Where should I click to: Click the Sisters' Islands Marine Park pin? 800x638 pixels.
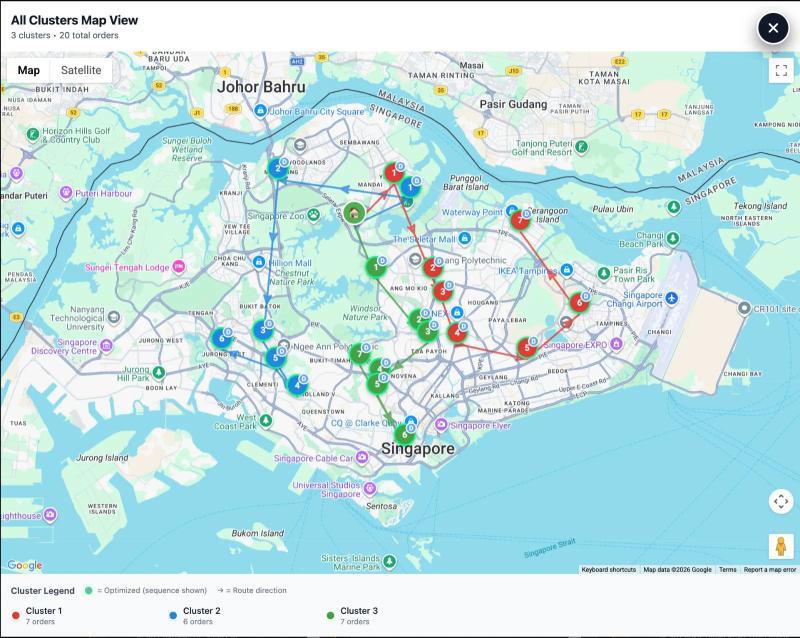389,561
